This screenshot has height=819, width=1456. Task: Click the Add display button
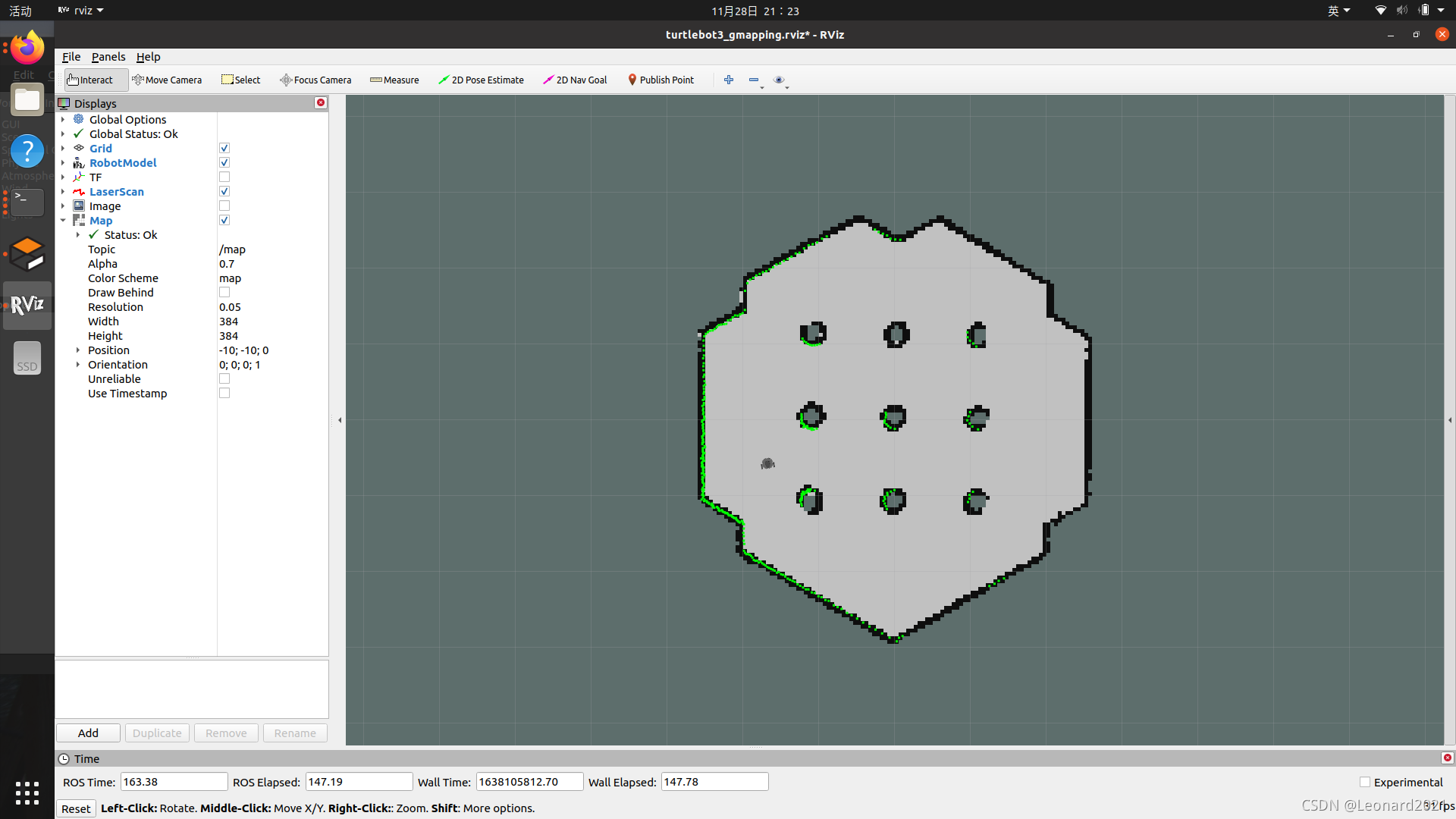pos(88,733)
